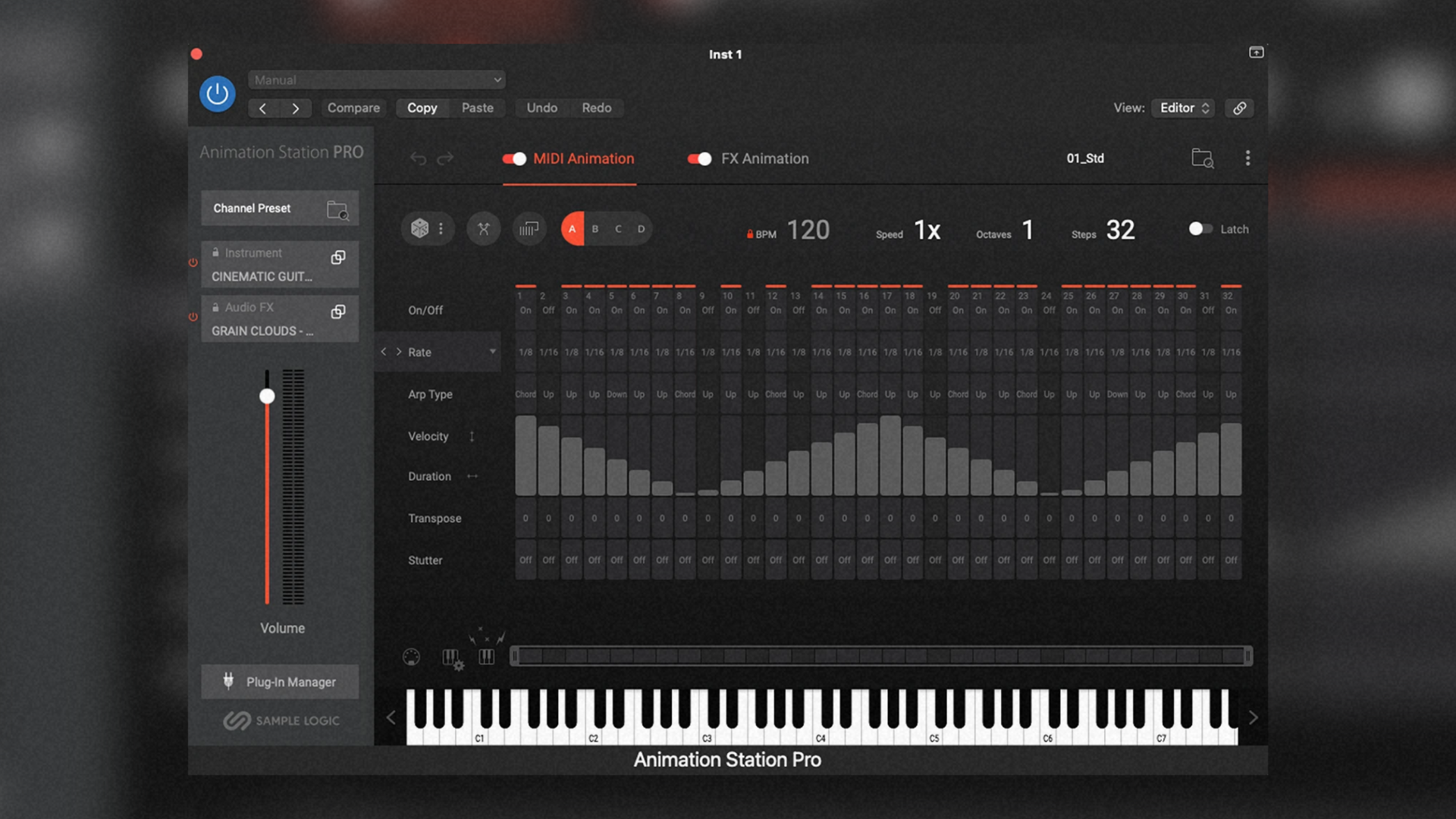Click the MIDI connector icon
This screenshot has width=1456, height=819.
(x=411, y=657)
